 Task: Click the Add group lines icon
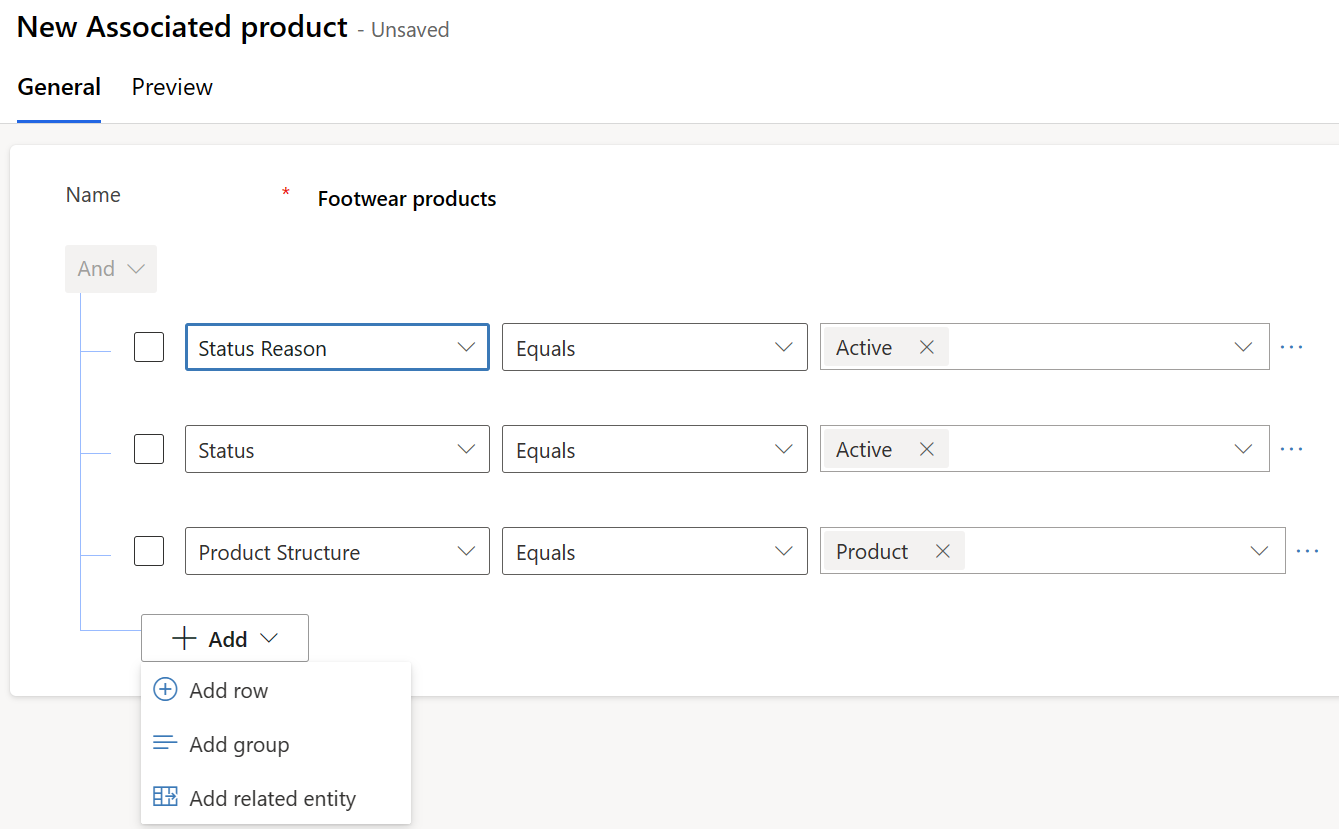165,744
